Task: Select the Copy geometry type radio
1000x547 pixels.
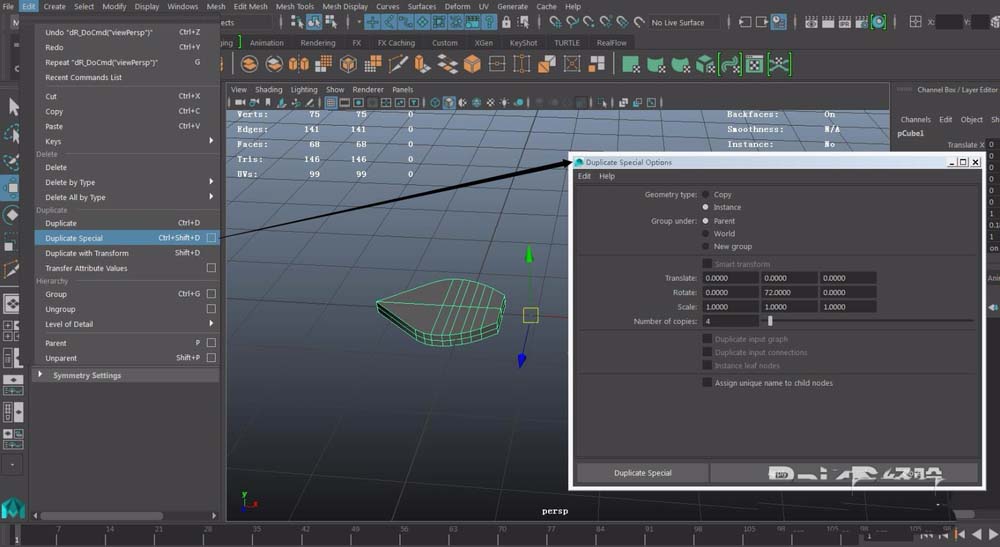Action: point(705,194)
